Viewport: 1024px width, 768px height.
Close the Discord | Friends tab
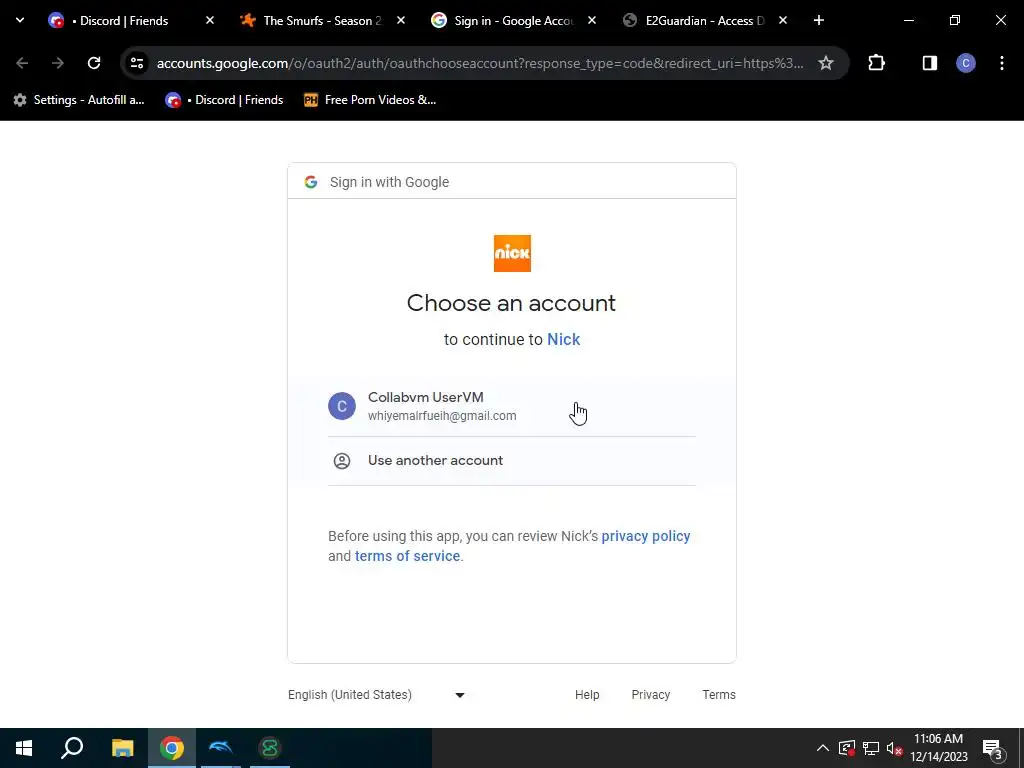pyautogui.click(x=210, y=20)
